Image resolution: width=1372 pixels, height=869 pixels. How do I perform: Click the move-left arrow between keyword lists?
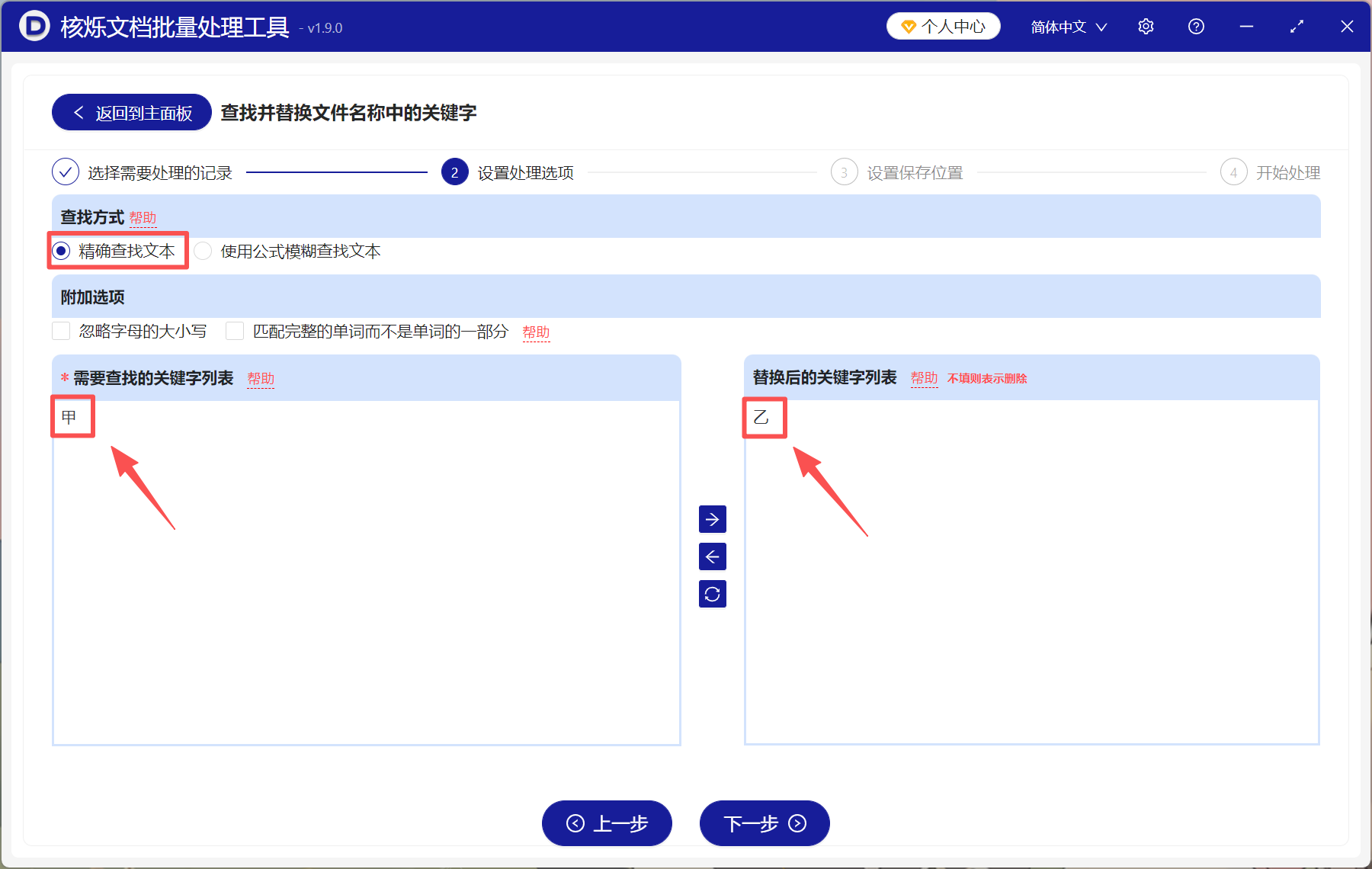(x=712, y=556)
